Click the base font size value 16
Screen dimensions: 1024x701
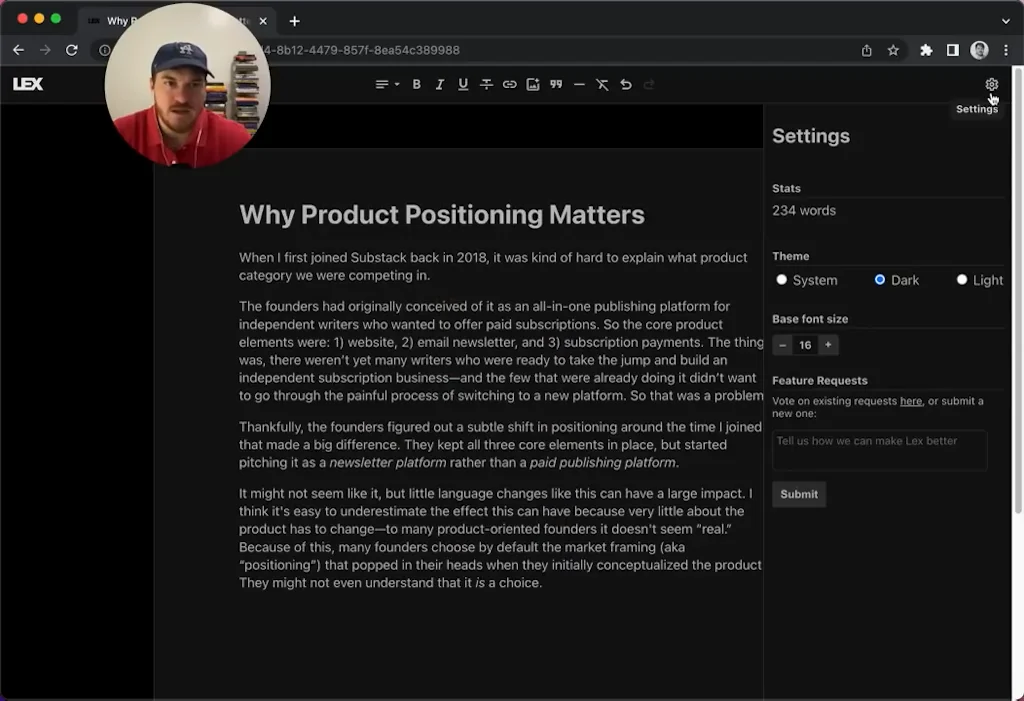[x=805, y=345]
